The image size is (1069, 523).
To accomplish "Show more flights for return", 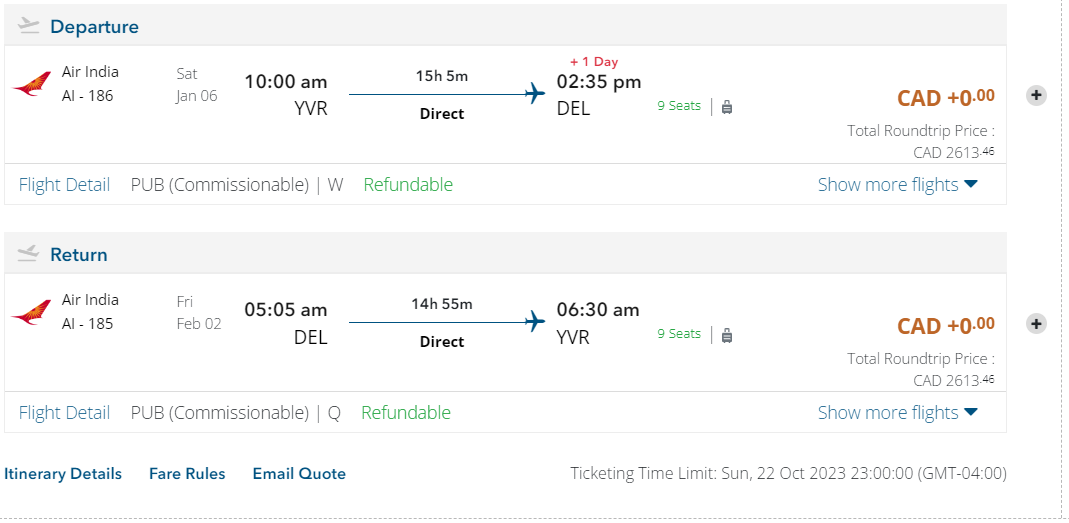I will click(x=897, y=413).
